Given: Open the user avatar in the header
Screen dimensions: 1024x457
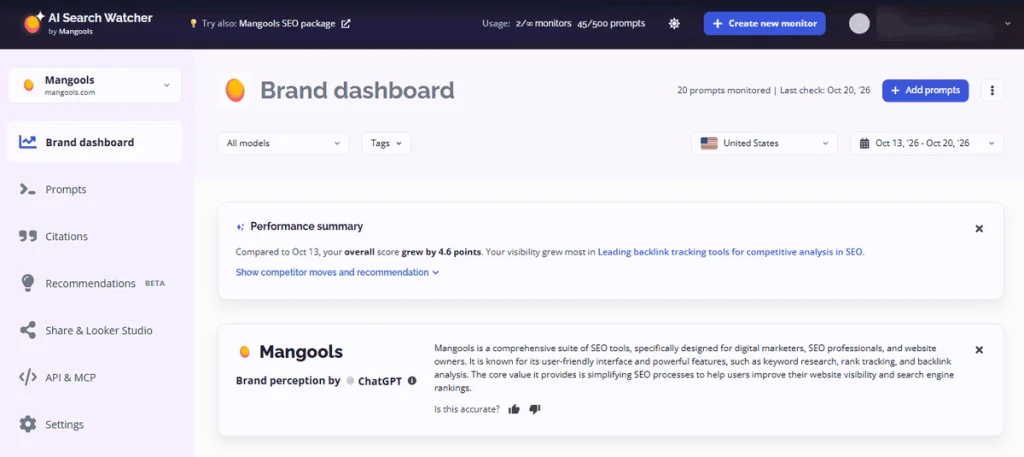Looking at the screenshot, I should pos(859,24).
